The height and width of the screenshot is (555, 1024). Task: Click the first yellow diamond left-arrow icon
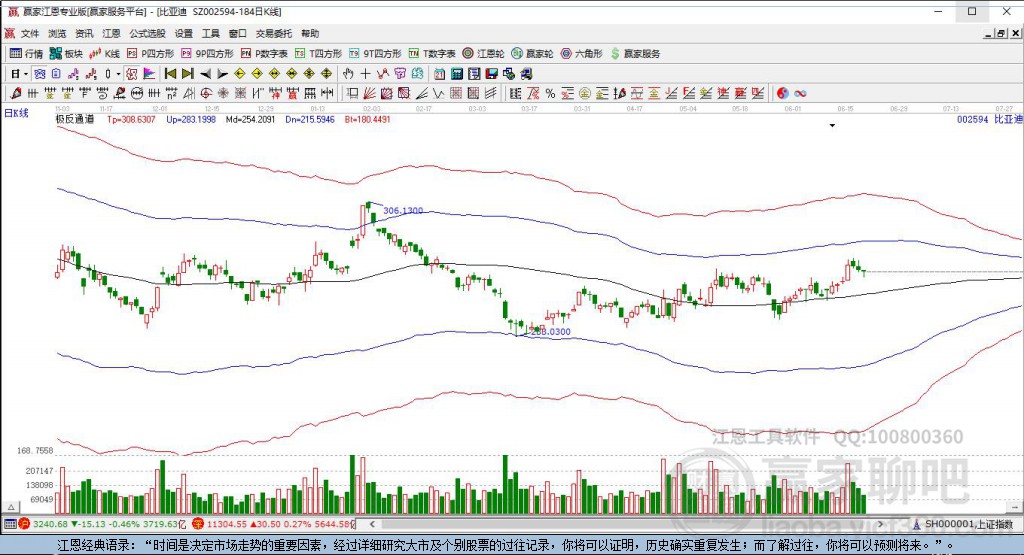pos(240,74)
